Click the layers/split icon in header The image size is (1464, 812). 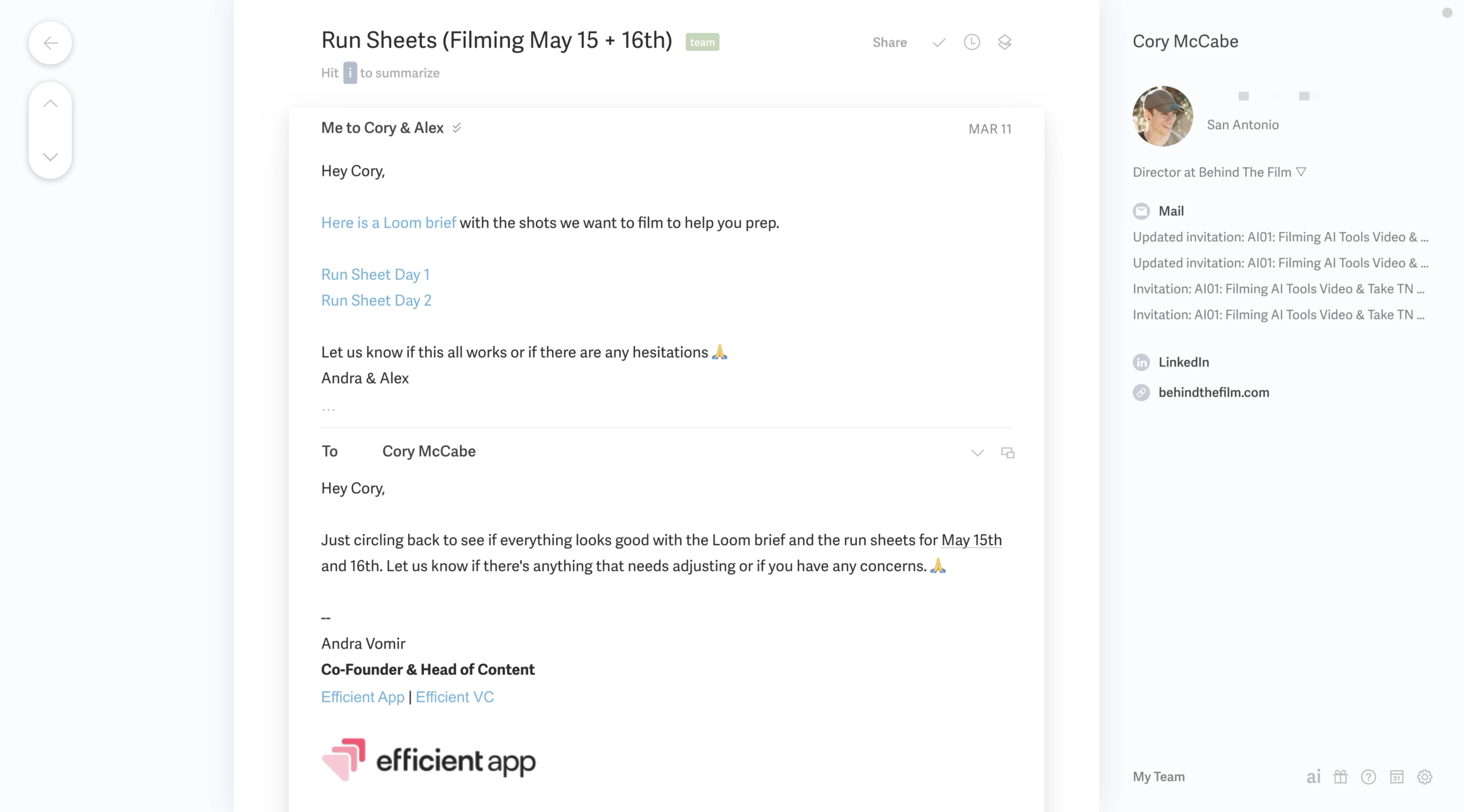pos(1004,42)
